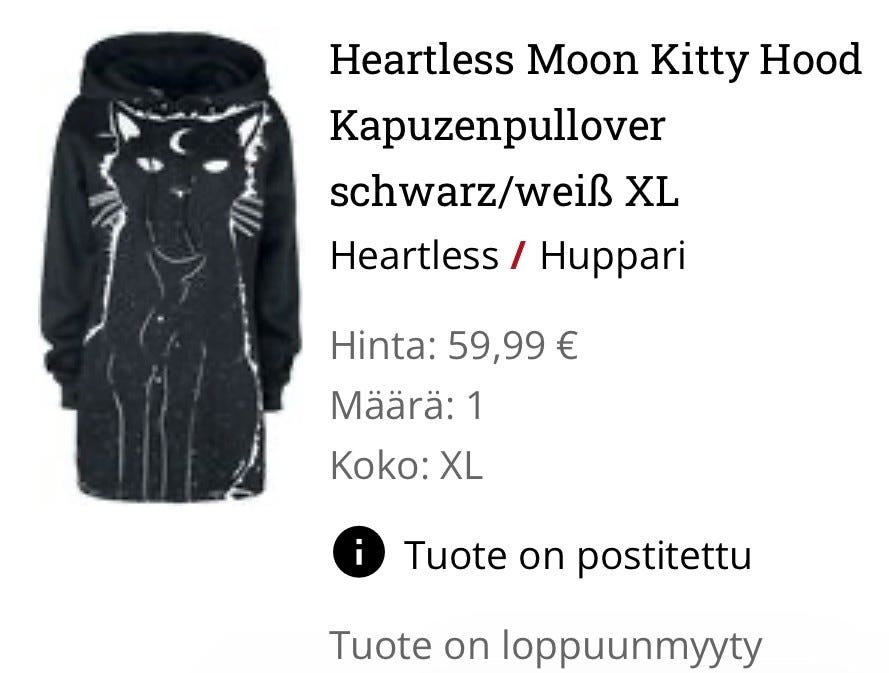The width and height of the screenshot is (889, 673).
Task: Click the Hinta 59,99 € price line
Action: click(454, 345)
